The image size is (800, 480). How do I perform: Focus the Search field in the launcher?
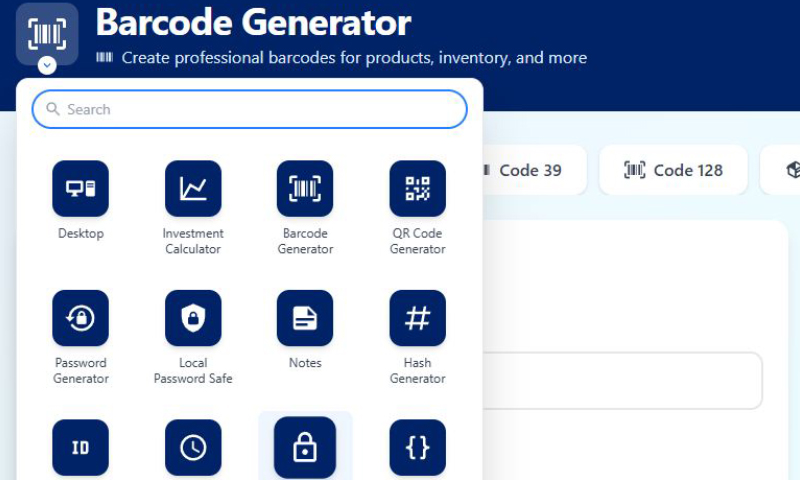click(260, 109)
